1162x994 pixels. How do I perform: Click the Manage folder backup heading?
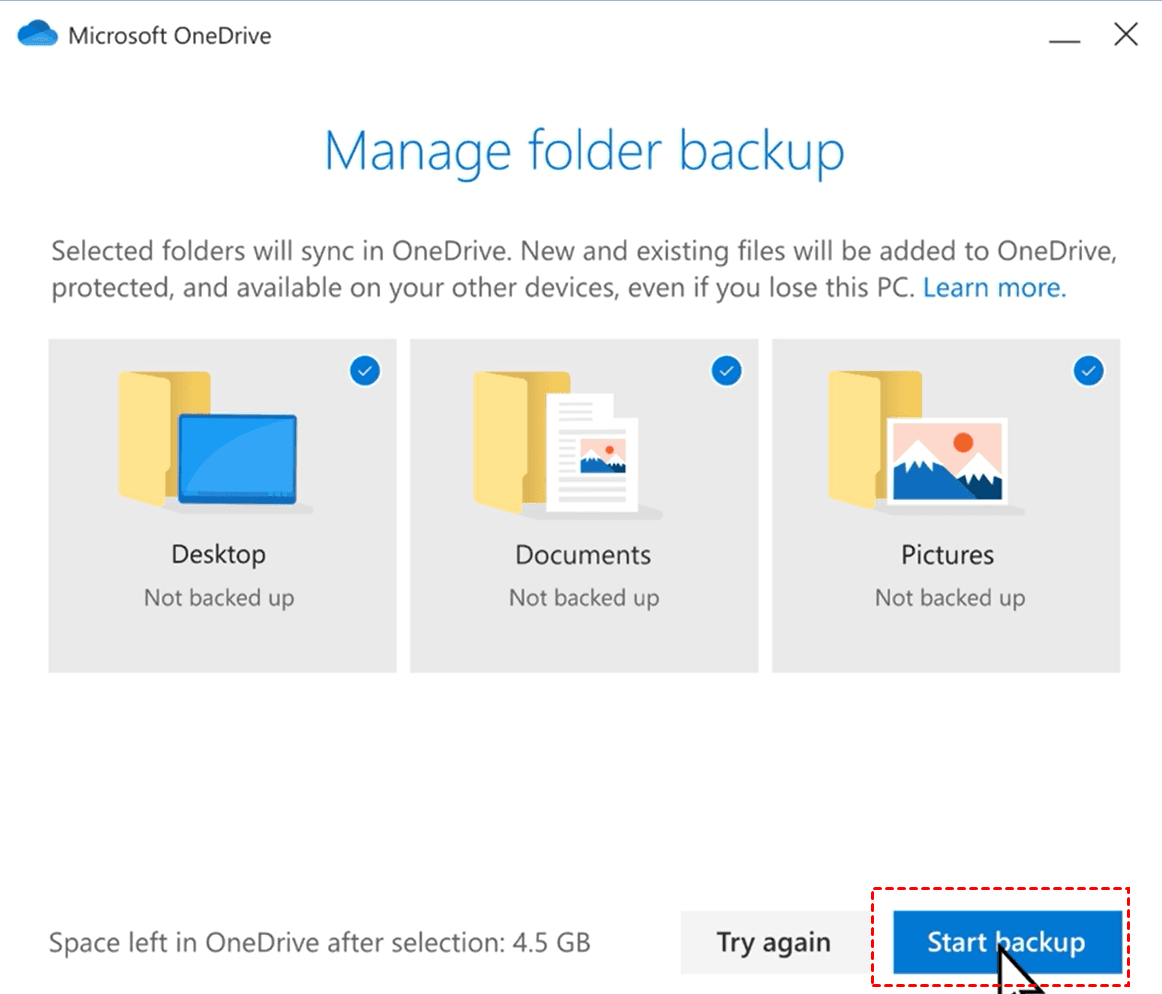point(584,151)
